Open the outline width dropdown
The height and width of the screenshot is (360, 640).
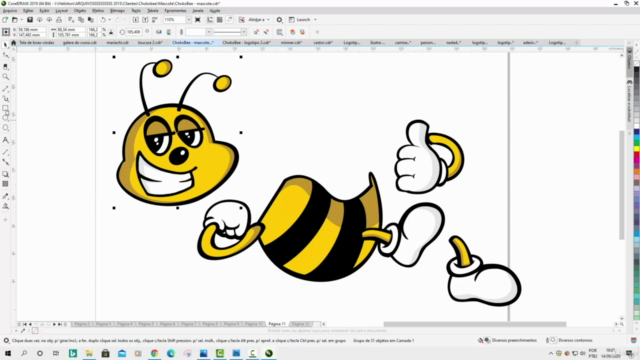click(209, 32)
